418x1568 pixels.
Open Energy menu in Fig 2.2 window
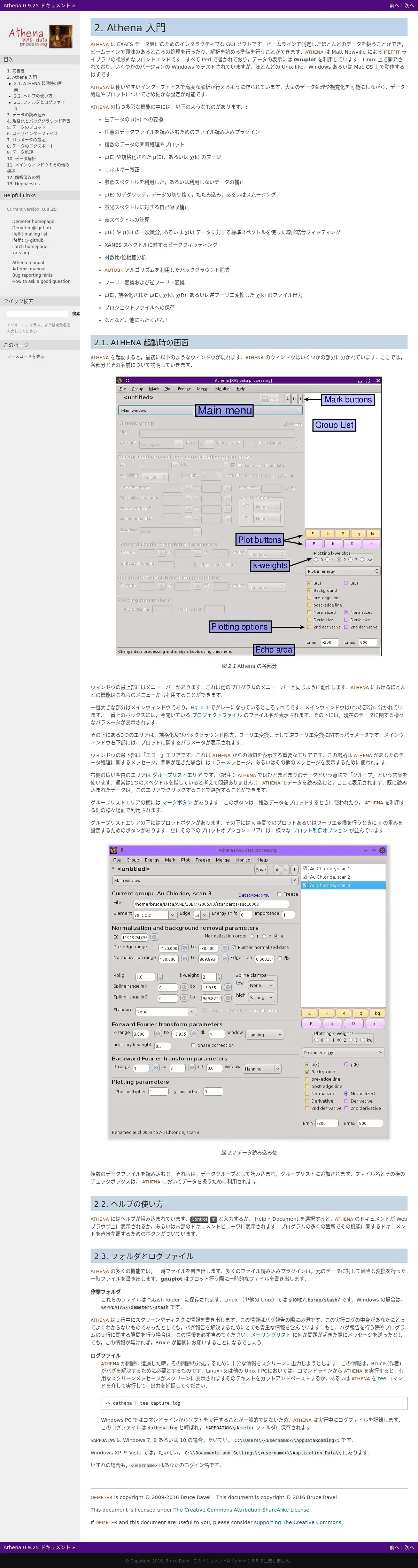point(152,860)
